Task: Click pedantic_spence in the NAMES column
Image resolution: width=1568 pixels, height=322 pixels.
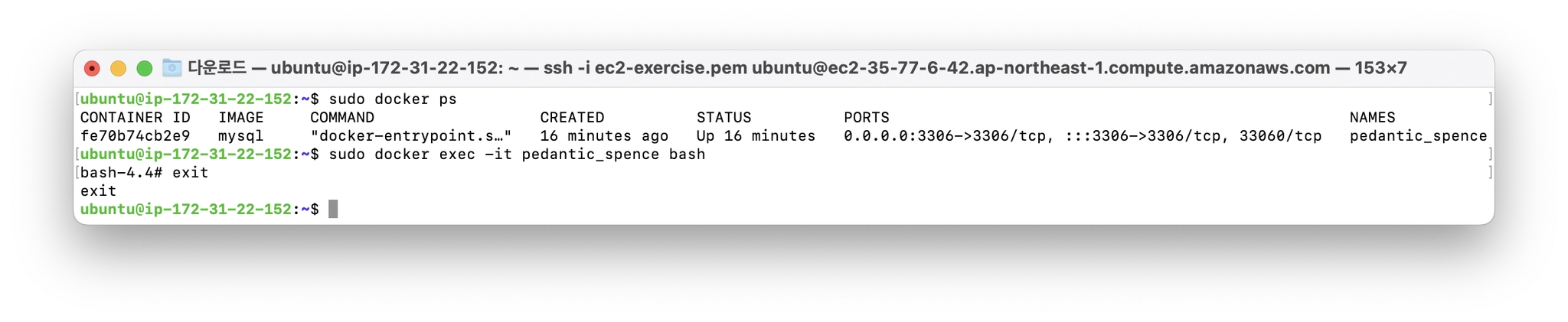Action: (1418, 136)
